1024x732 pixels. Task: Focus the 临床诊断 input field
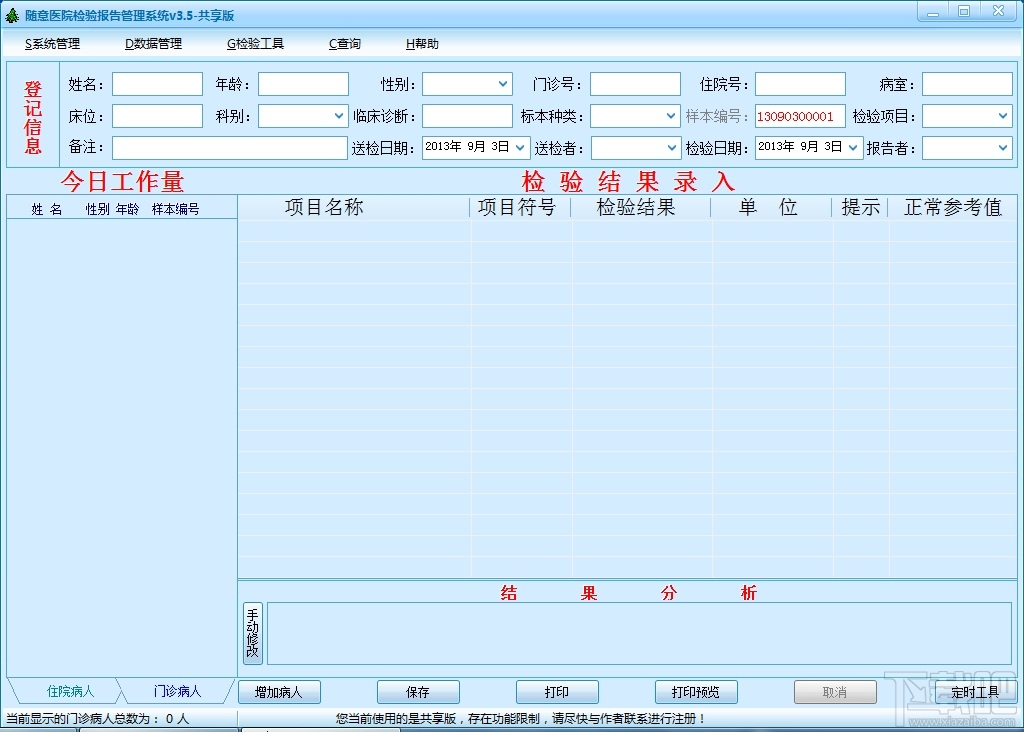(x=467, y=116)
